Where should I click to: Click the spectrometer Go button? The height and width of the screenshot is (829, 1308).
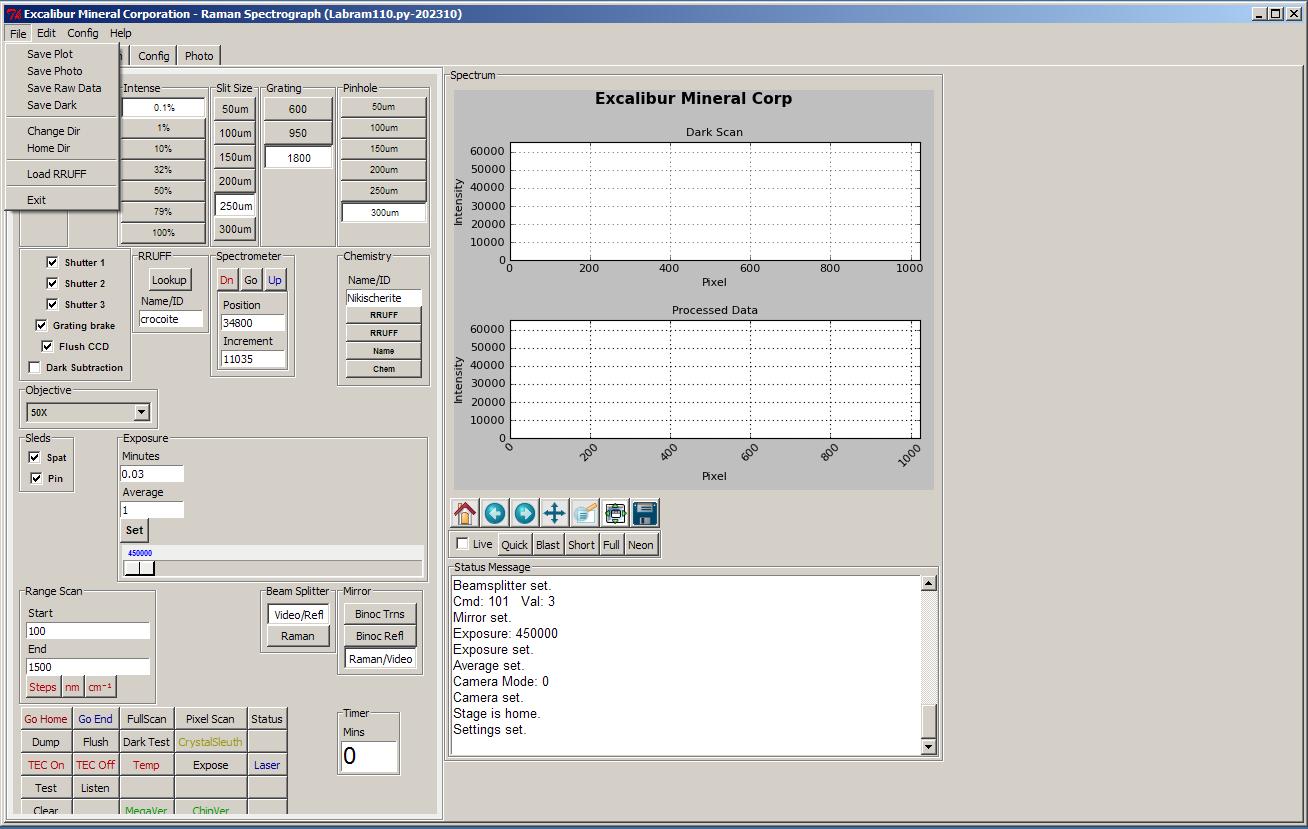click(251, 280)
